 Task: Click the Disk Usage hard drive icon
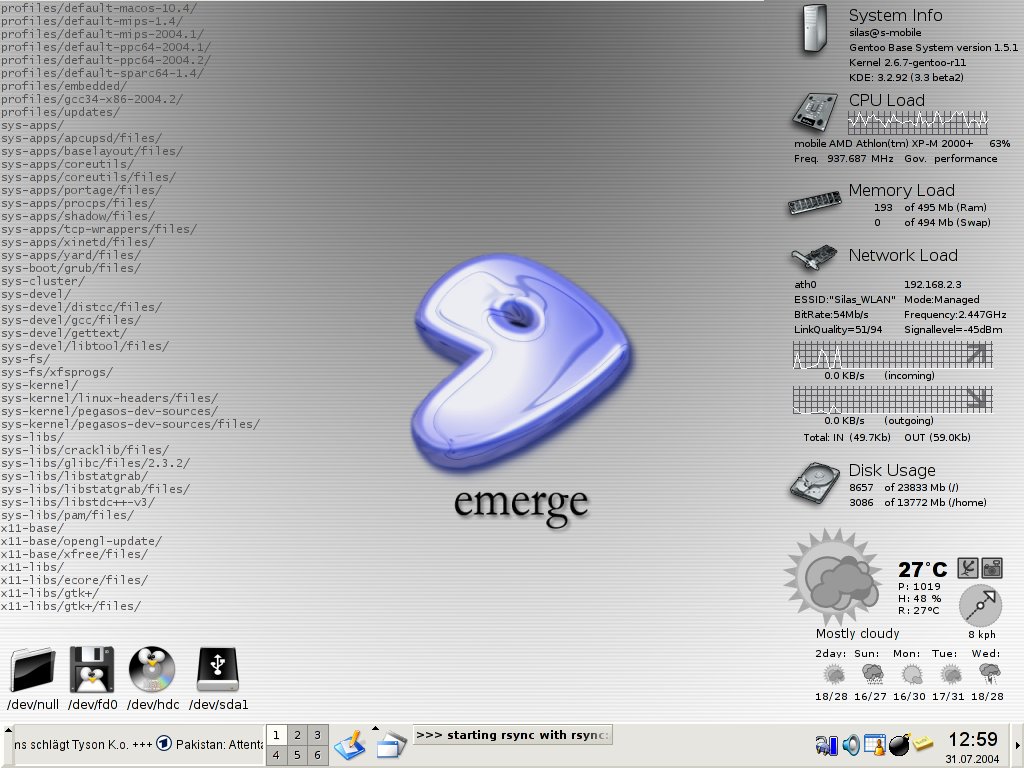tap(814, 483)
